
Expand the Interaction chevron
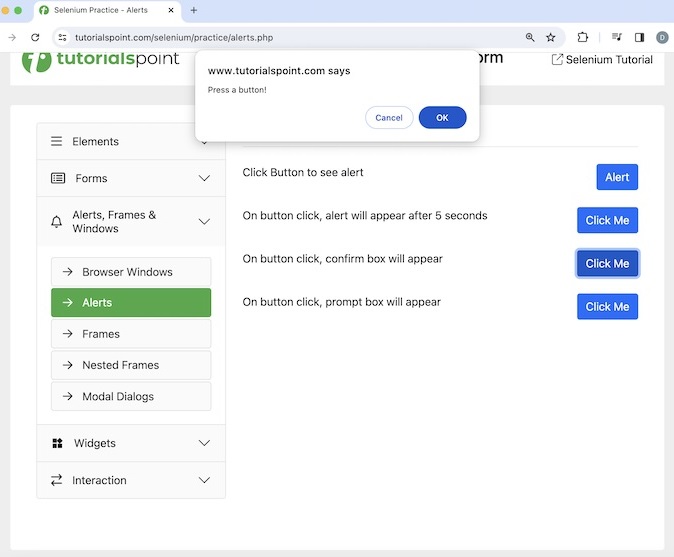(x=204, y=480)
